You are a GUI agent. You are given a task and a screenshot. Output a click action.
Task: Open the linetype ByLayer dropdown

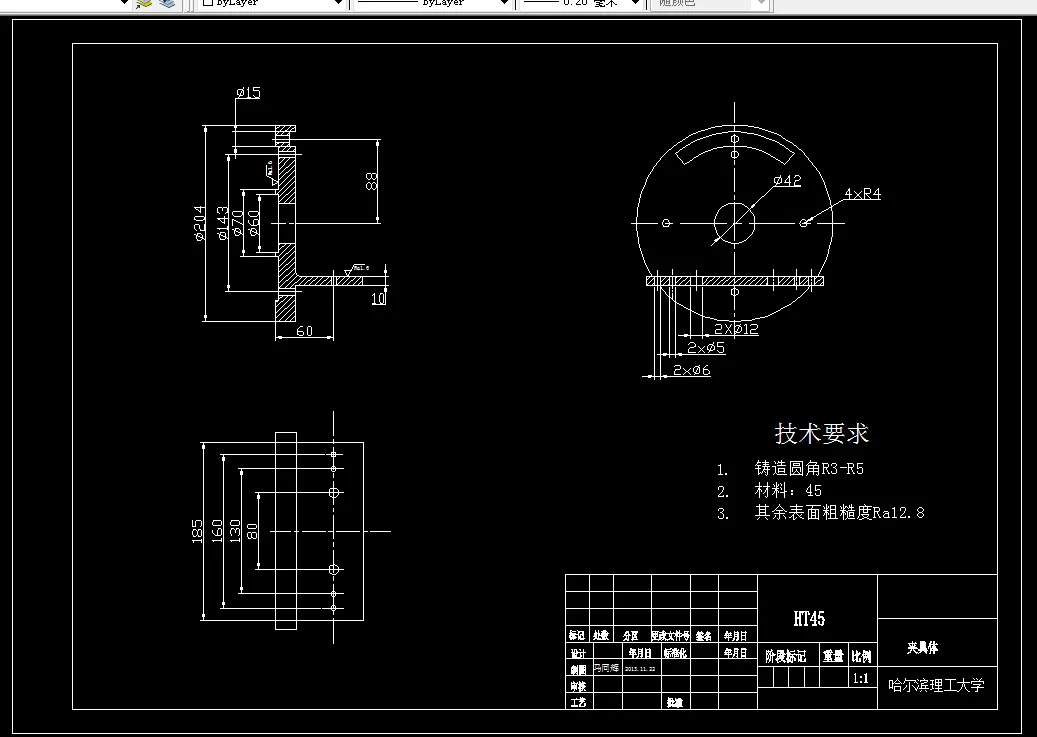tap(505, 4)
